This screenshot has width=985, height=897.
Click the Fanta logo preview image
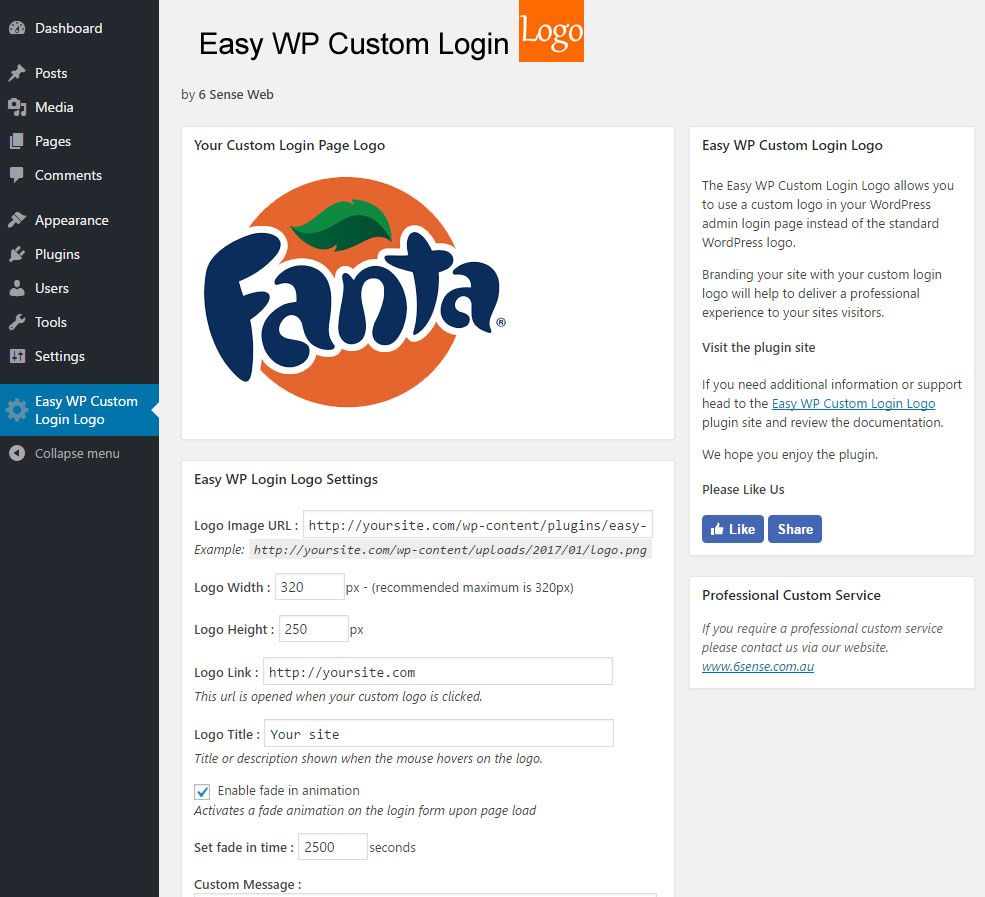[355, 292]
